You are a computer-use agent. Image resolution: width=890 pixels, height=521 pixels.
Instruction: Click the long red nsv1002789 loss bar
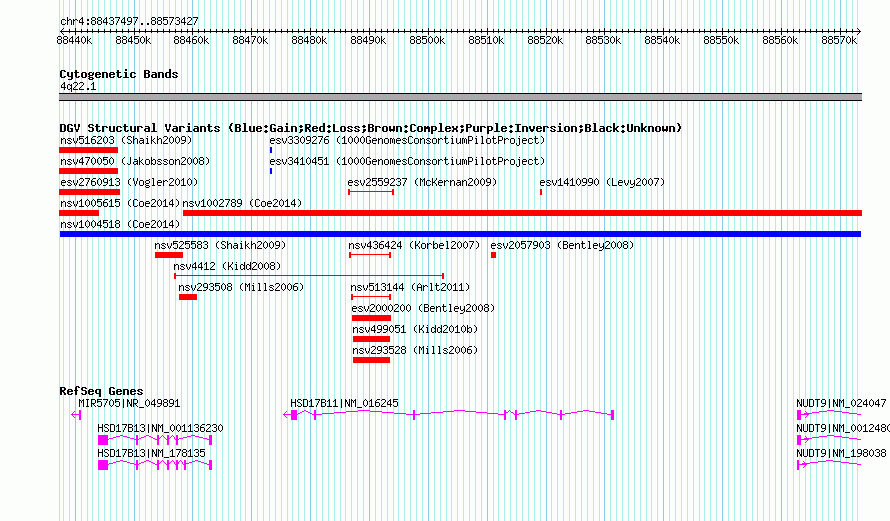point(522,213)
